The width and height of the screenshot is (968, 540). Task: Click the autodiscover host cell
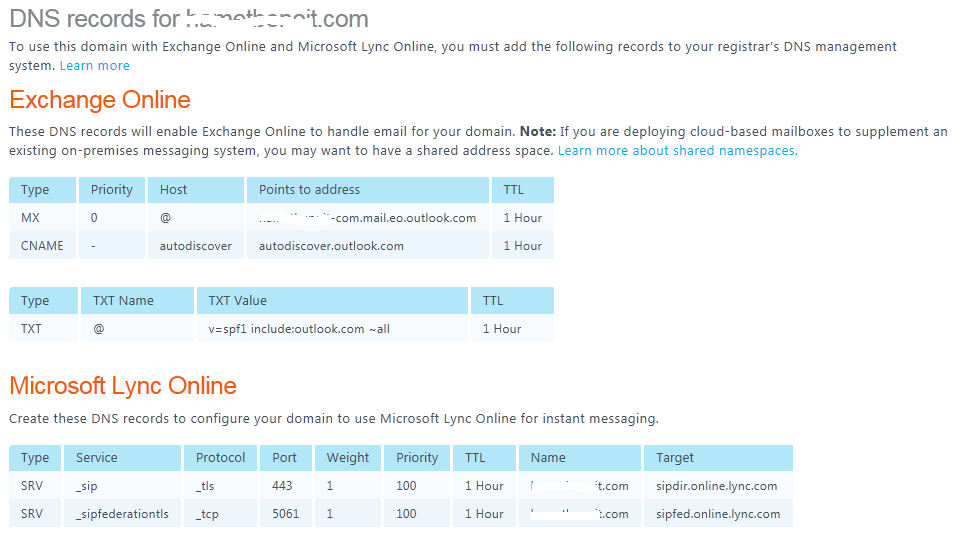point(195,245)
